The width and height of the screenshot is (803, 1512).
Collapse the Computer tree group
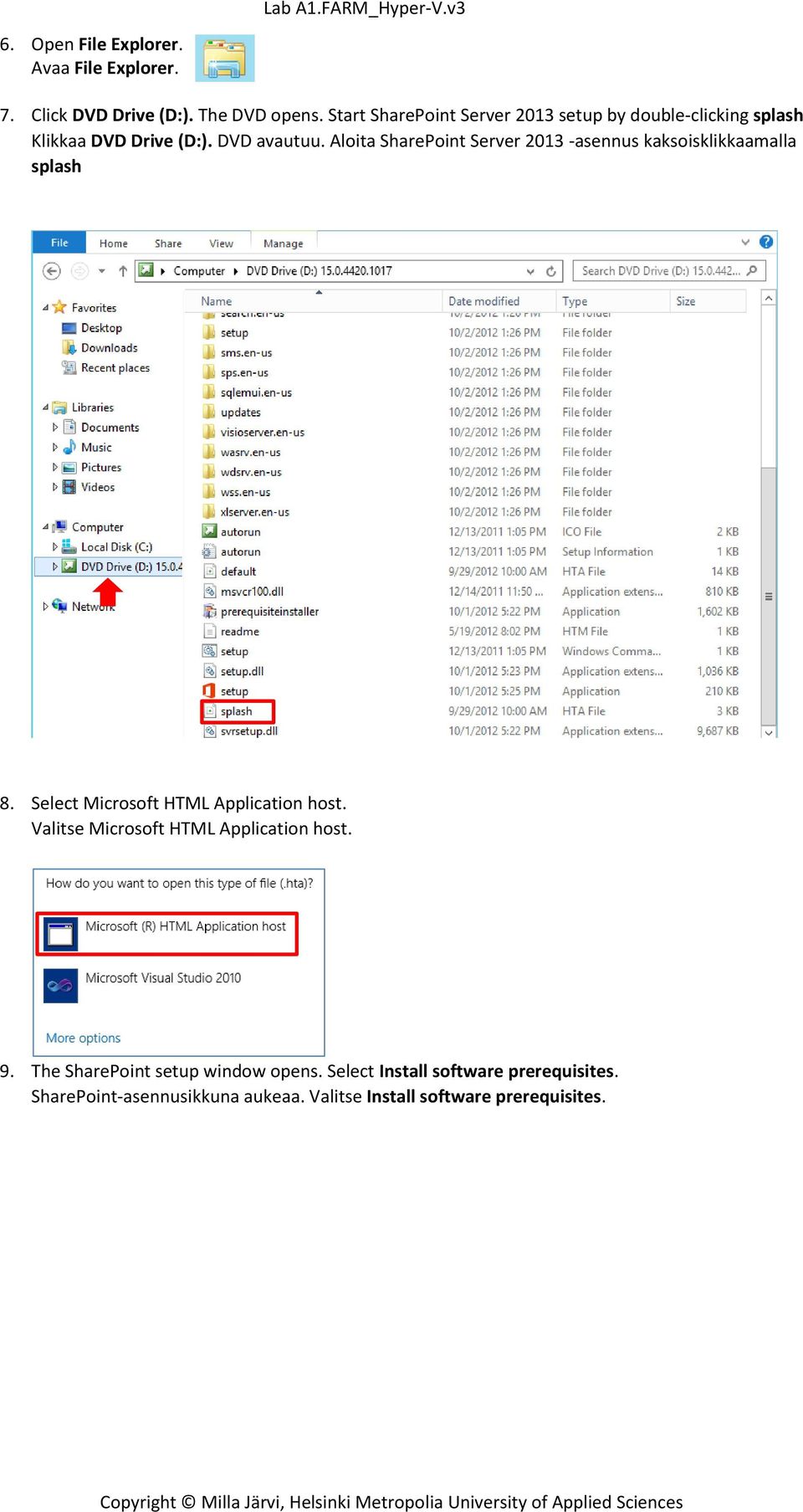[45, 527]
